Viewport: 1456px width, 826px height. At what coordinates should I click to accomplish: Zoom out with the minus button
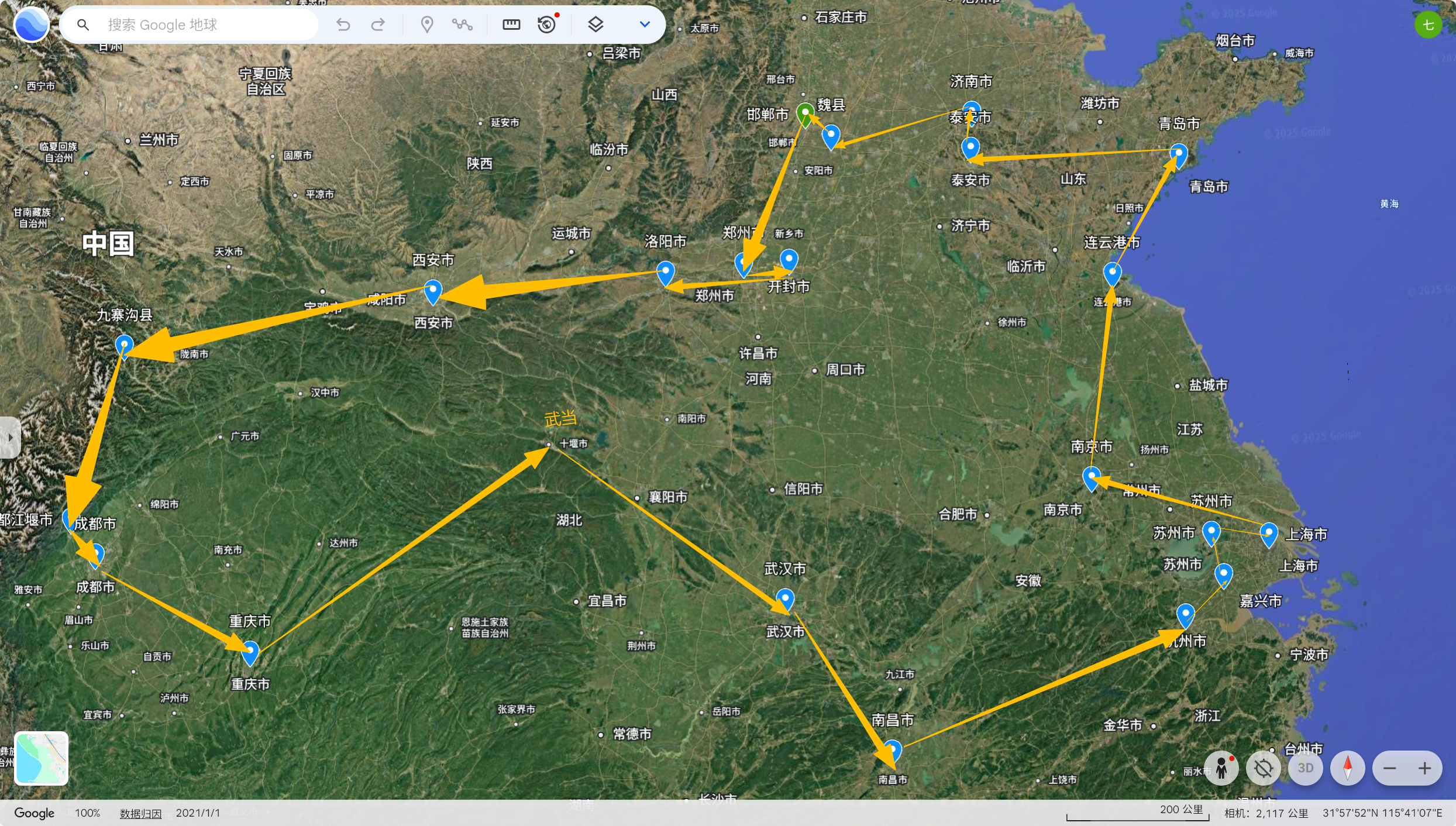[1390, 768]
